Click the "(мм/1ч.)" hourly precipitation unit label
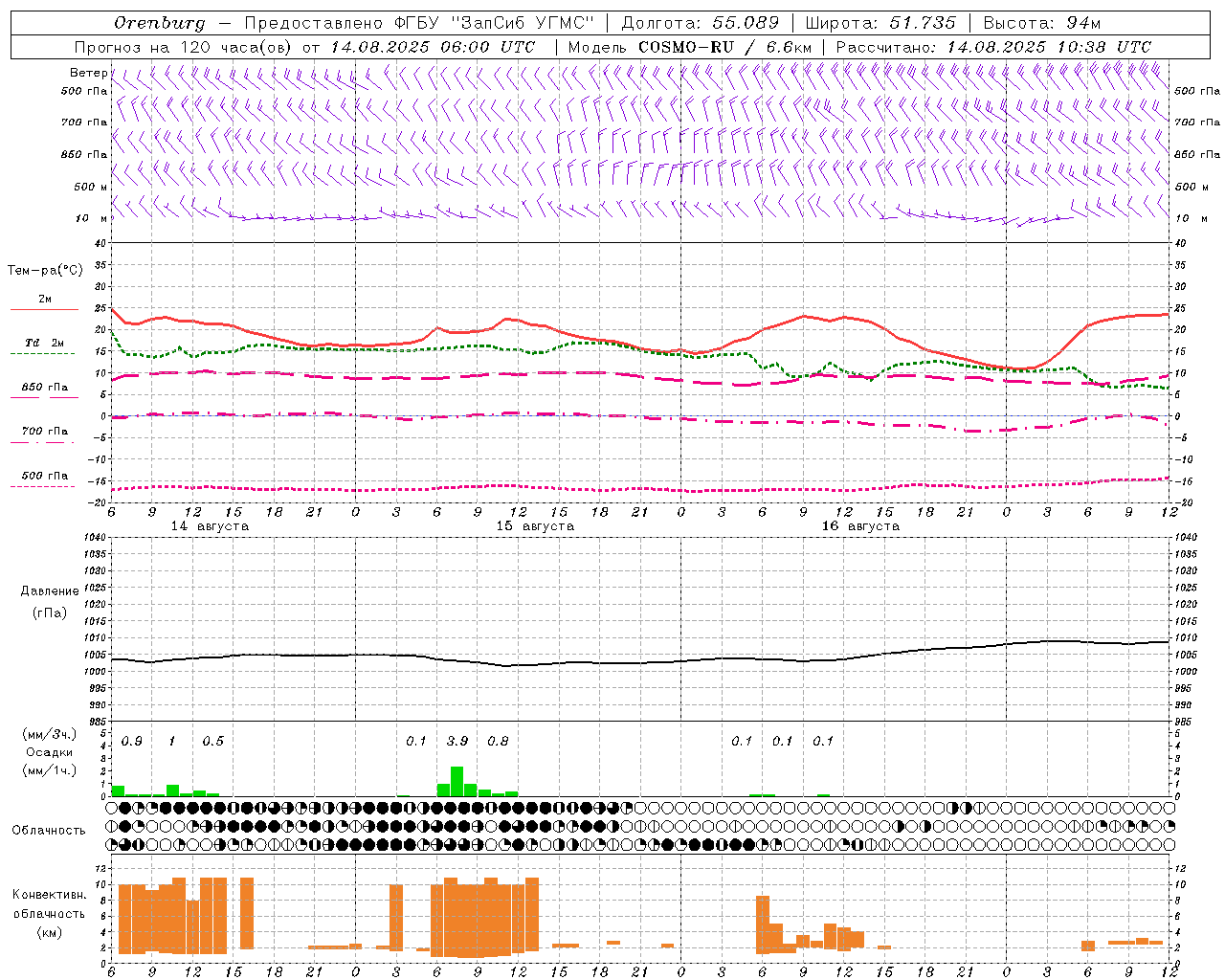This screenshot has height=980, width=1225. (x=50, y=770)
